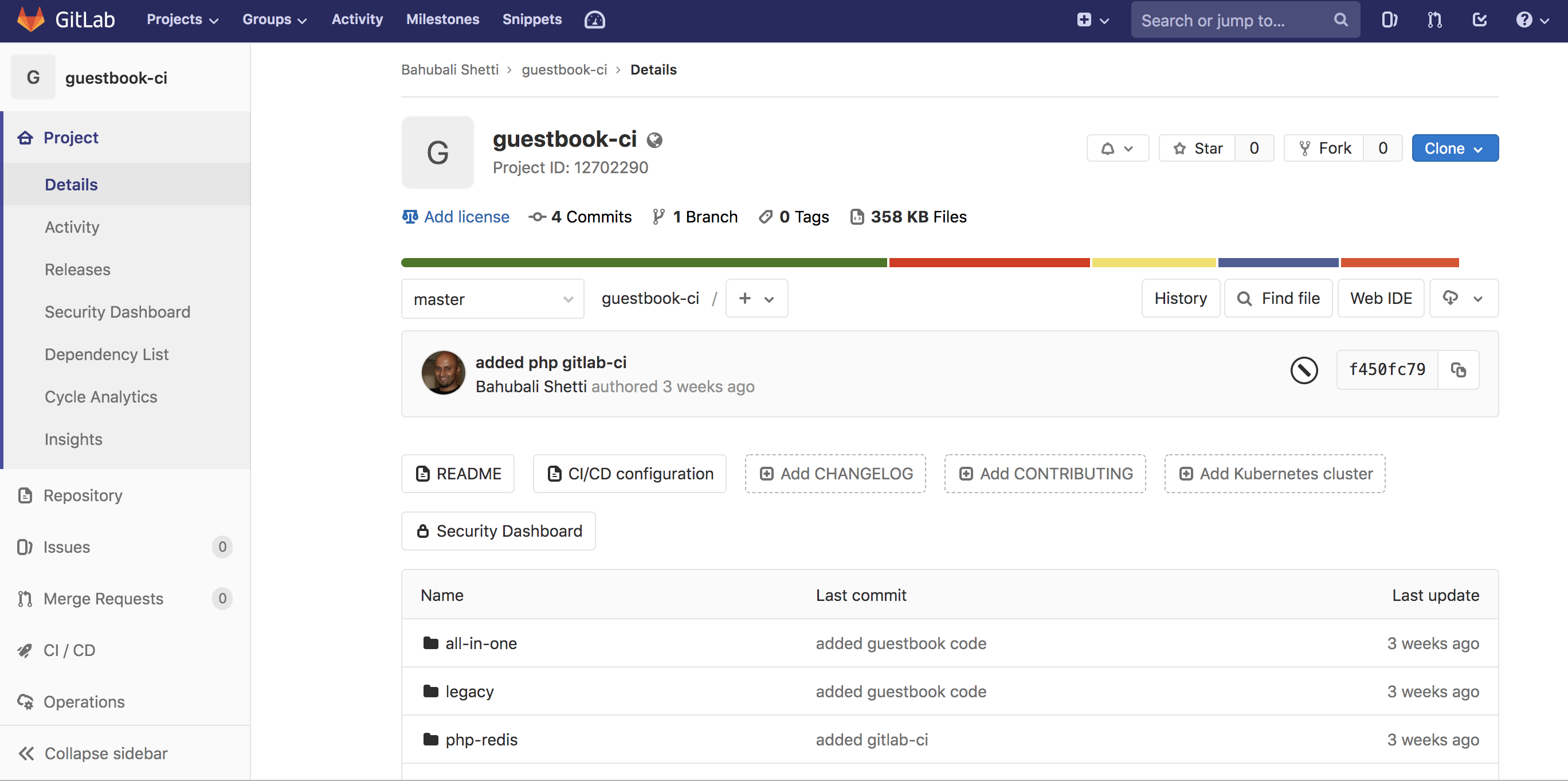Open Snippets in the top navbar
Viewport: 1568px width, 781px height.
tap(531, 19)
